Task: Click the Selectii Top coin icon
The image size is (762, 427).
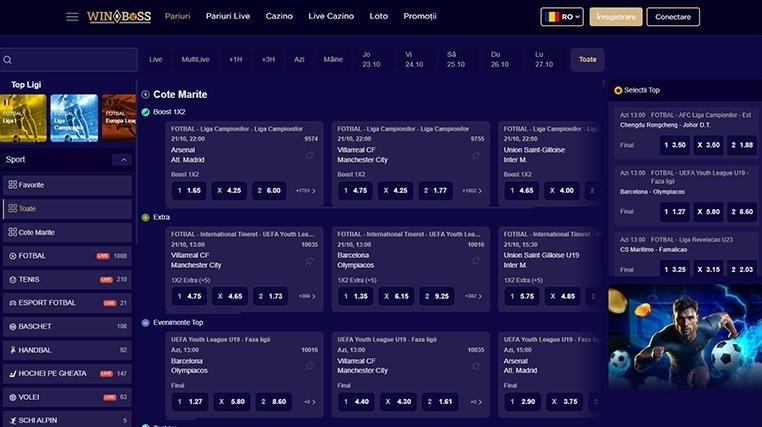Action: click(x=618, y=90)
